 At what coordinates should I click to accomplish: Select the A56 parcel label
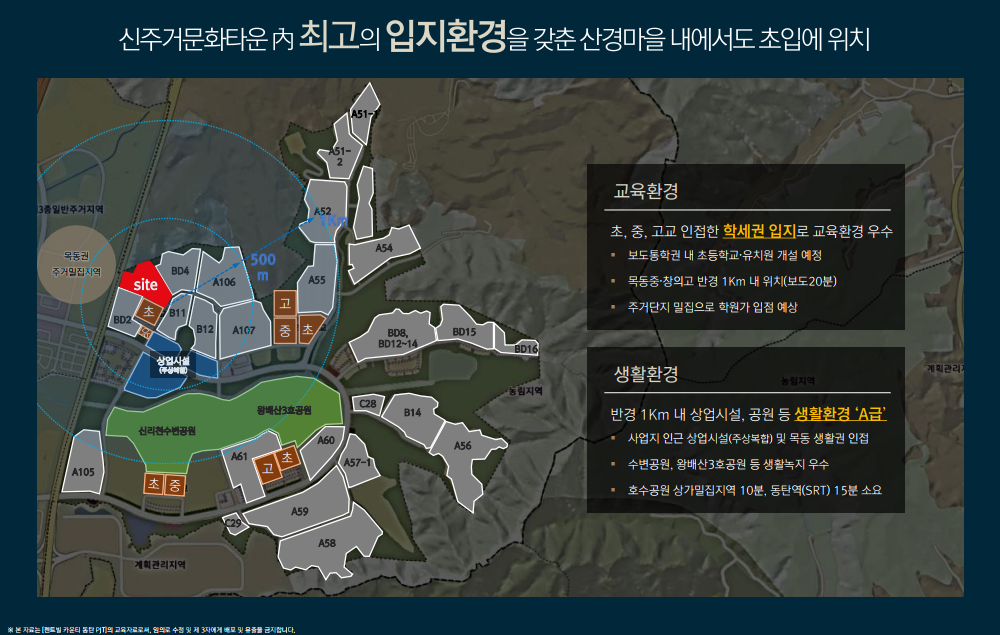coord(462,446)
